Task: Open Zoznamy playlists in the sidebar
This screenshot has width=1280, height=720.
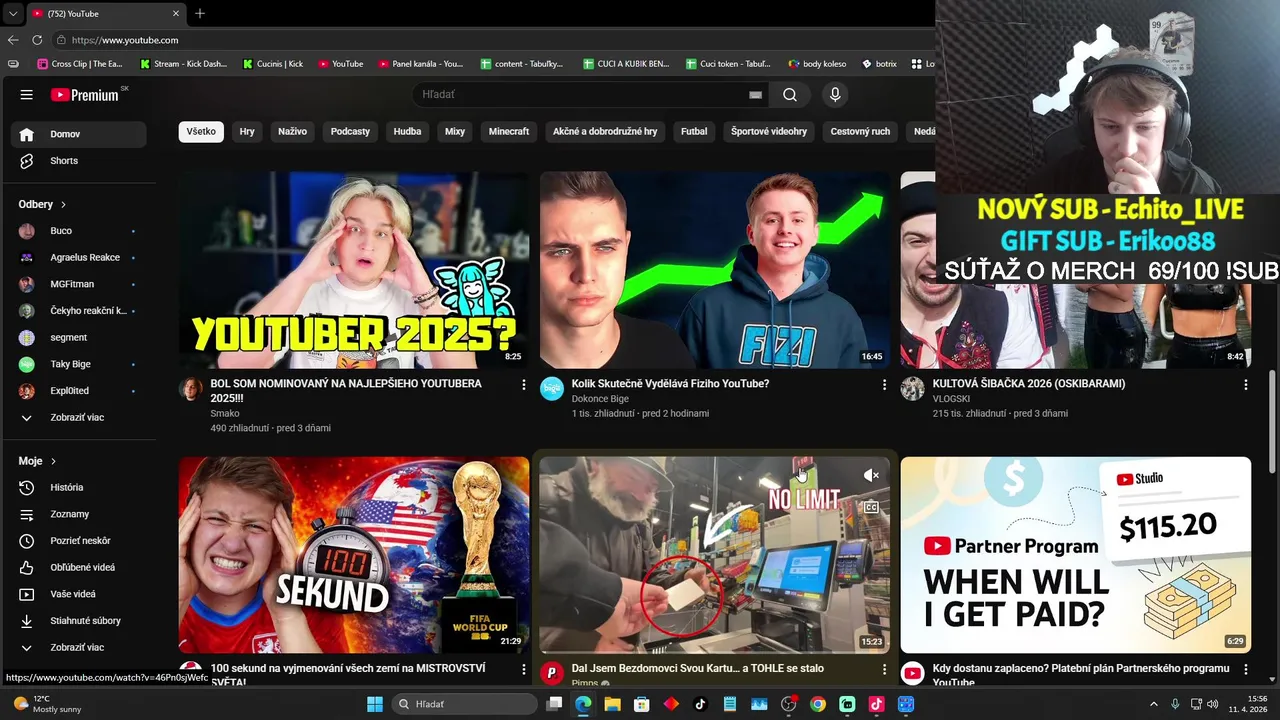Action: coord(79,514)
